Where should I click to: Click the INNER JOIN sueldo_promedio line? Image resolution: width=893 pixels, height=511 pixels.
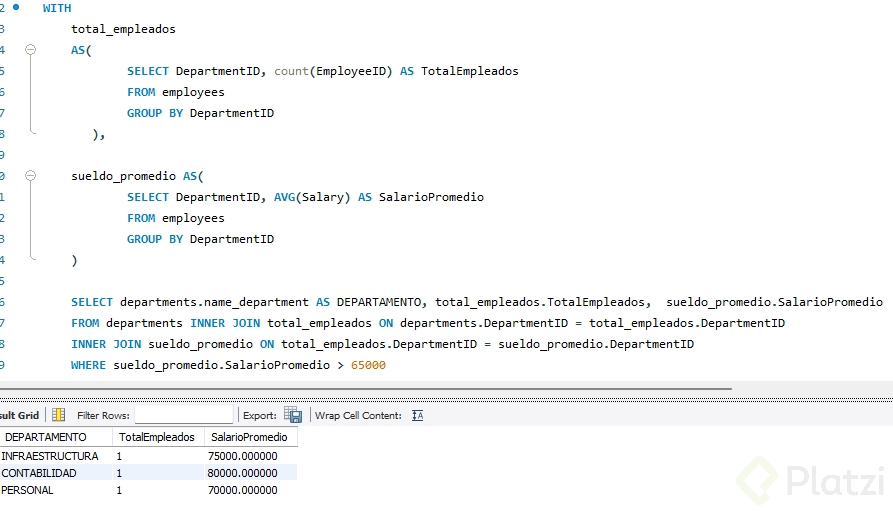383,344
